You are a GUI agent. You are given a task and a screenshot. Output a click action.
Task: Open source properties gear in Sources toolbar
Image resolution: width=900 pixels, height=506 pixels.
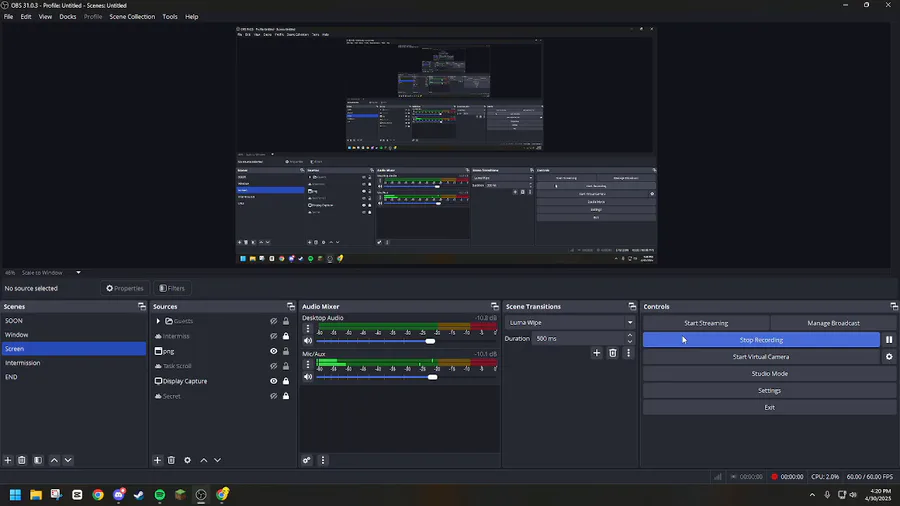(187, 460)
